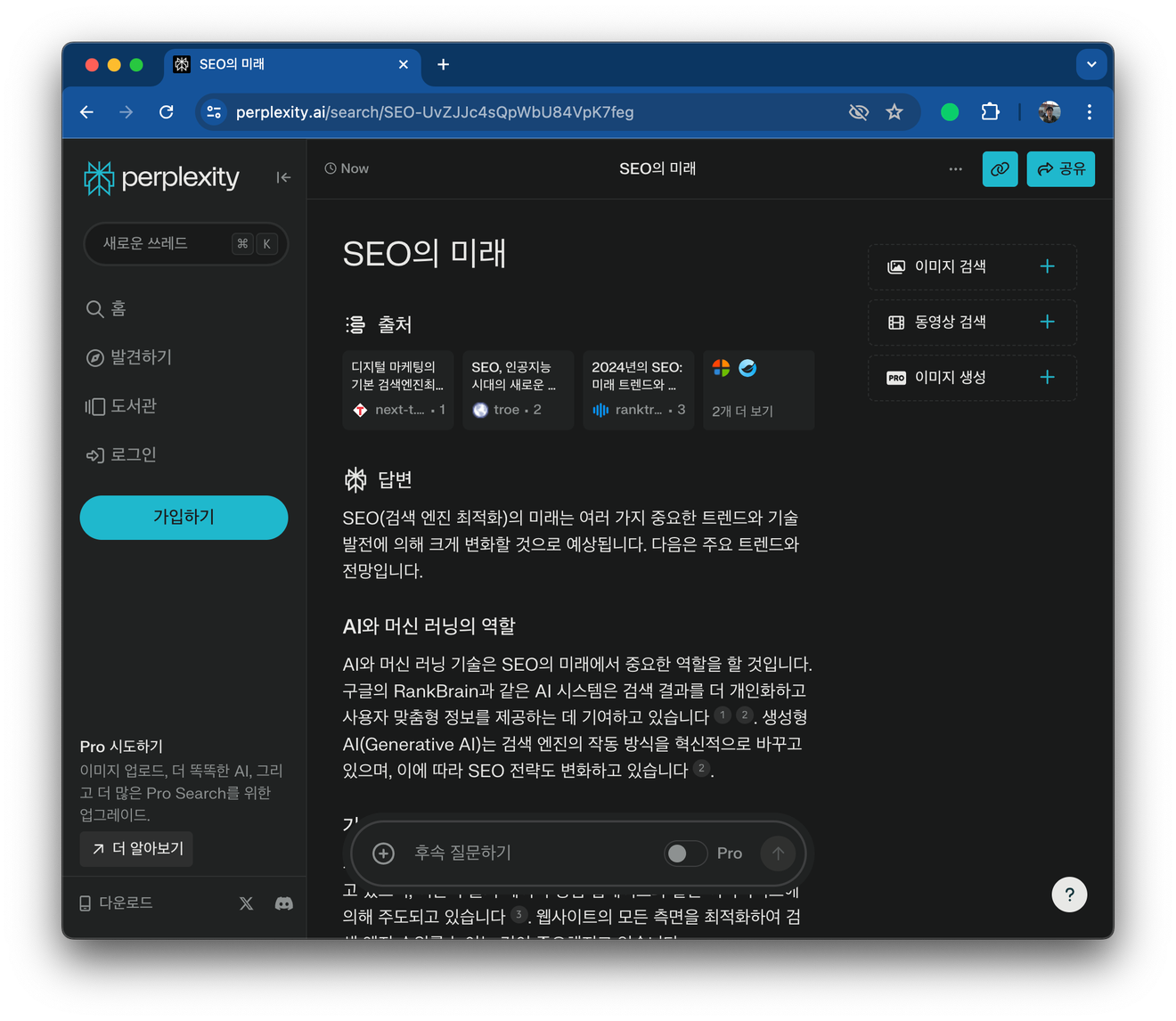This screenshot has width=1176, height=1021.
Task: Click the Share (공유) button
Action: (x=1061, y=168)
